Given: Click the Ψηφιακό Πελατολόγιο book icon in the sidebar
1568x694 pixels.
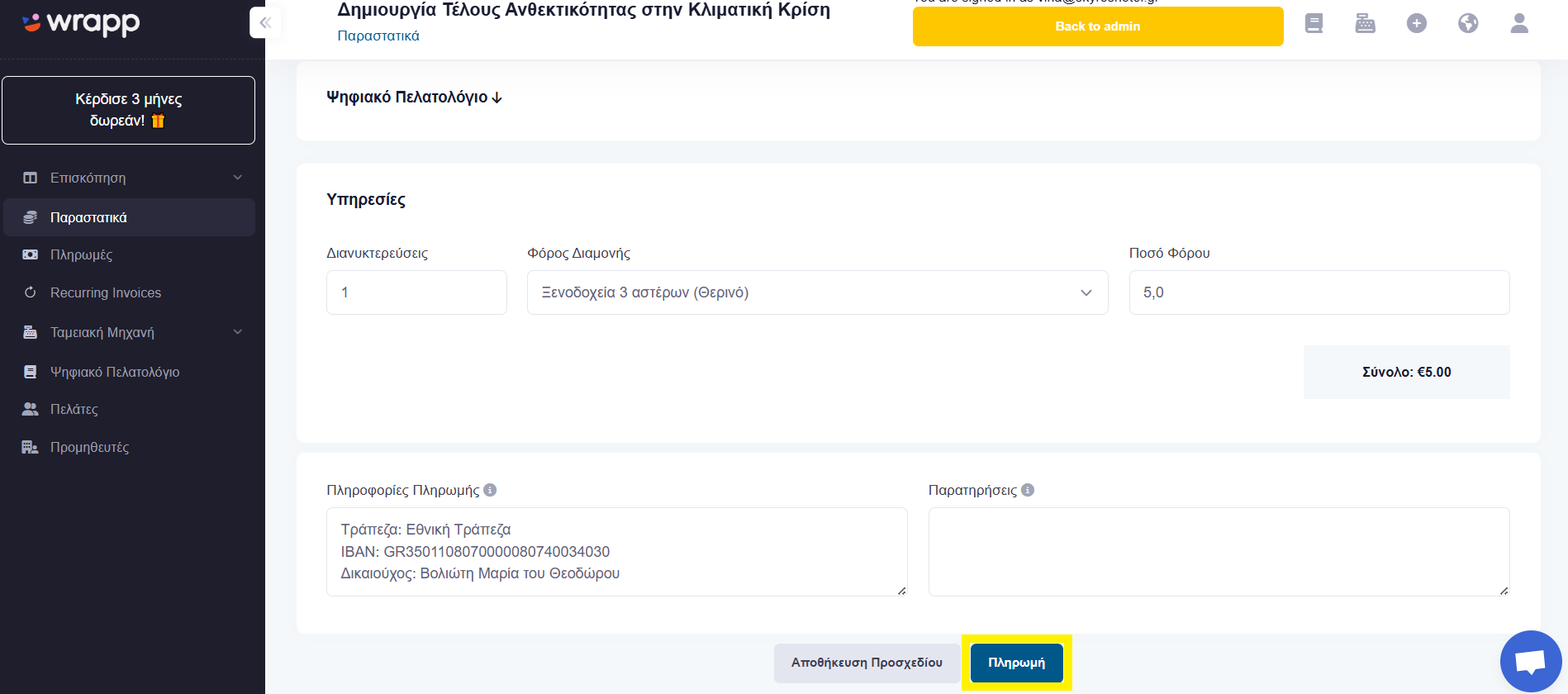Looking at the screenshot, I should 31,372.
